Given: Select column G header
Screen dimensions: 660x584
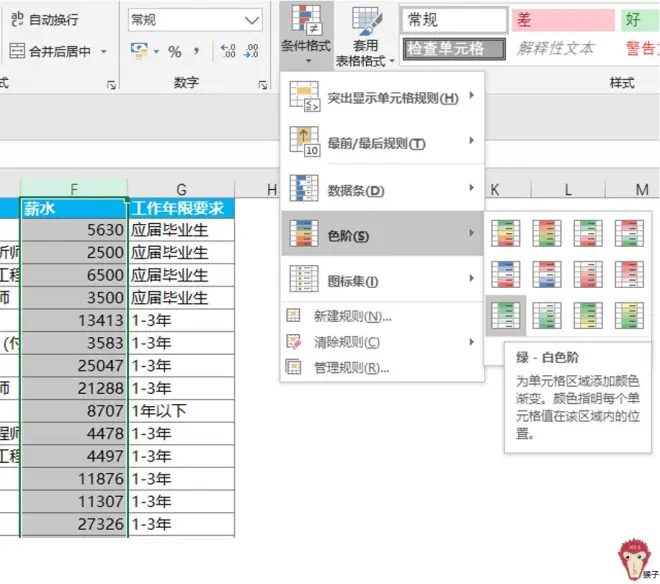Looking at the screenshot, I should (x=181, y=189).
